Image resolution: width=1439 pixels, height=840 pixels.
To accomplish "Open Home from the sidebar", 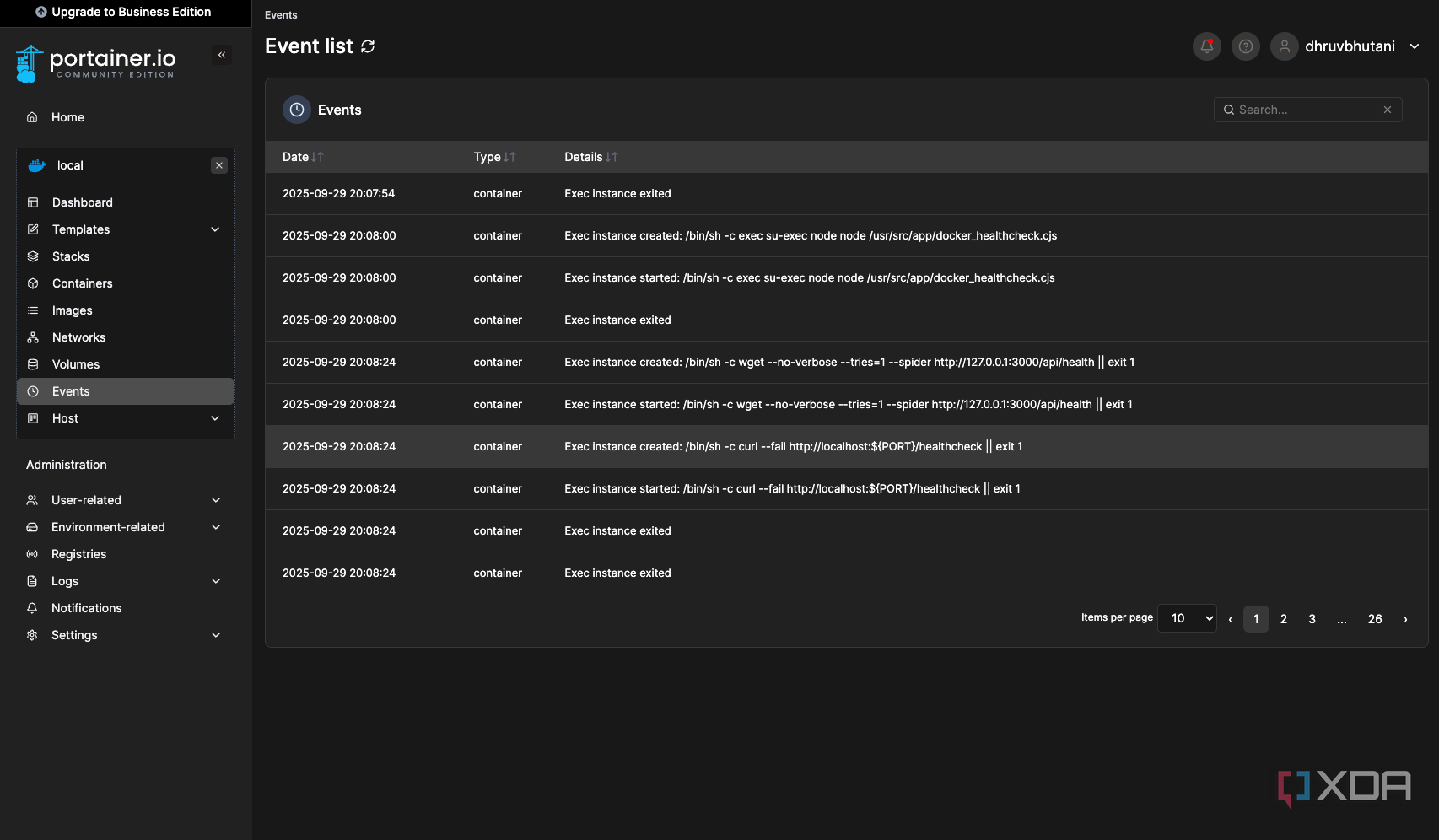I will (126, 117).
